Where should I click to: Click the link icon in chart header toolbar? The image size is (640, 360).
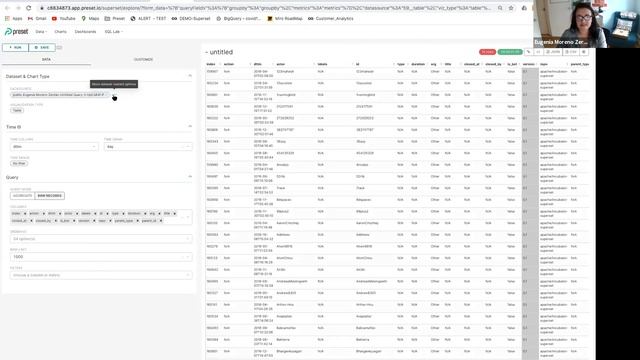[x=529, y=52]
